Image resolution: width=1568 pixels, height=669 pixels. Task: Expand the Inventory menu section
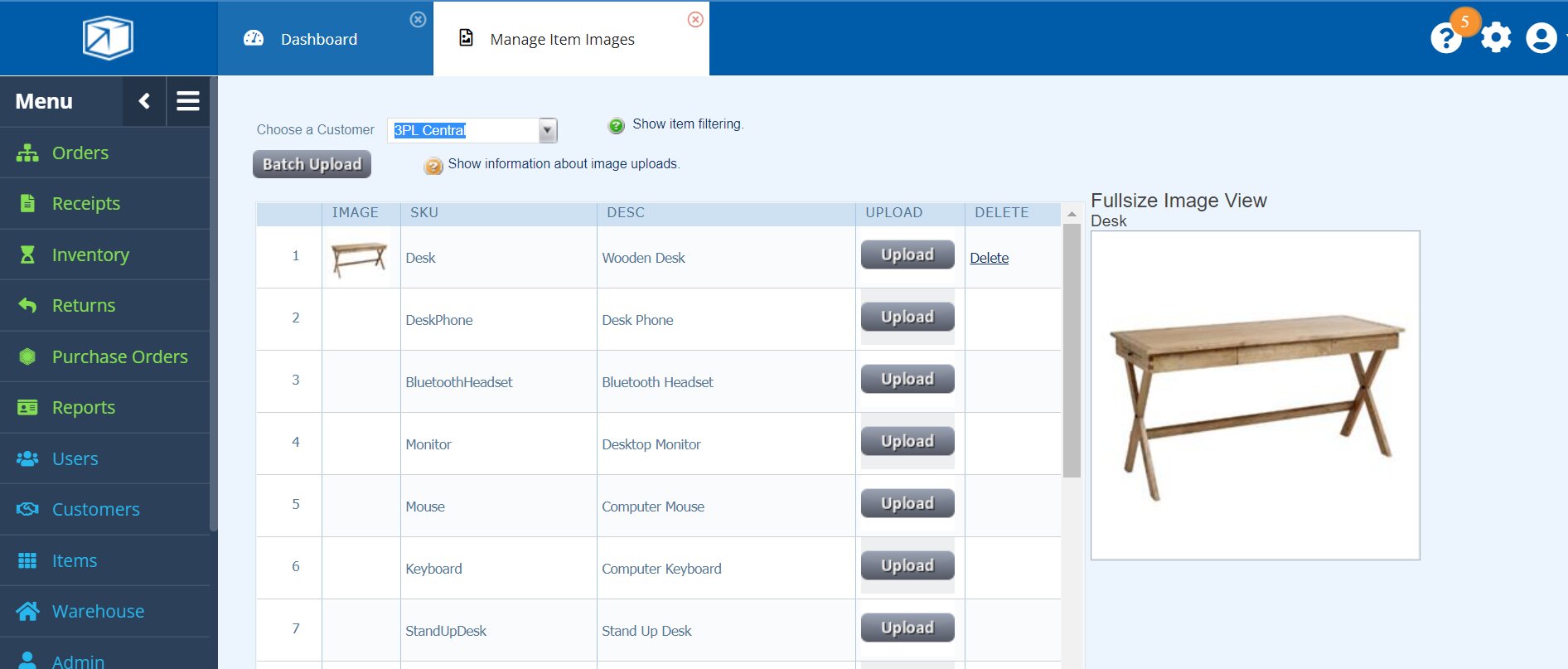90,255
